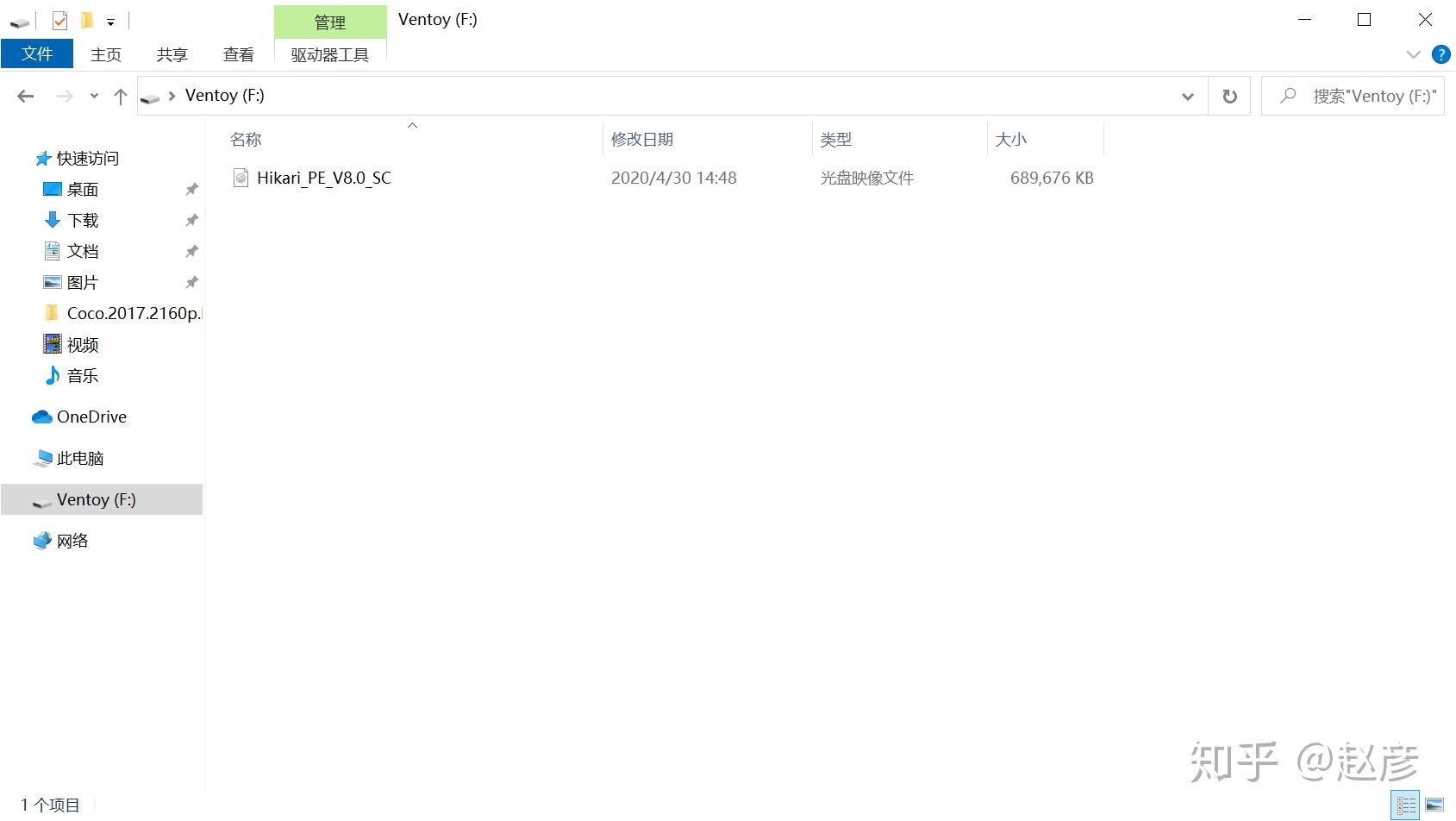Open the recent locations dropdown
This screenshot has width=1456, height=821.
[x=94, y=96]
